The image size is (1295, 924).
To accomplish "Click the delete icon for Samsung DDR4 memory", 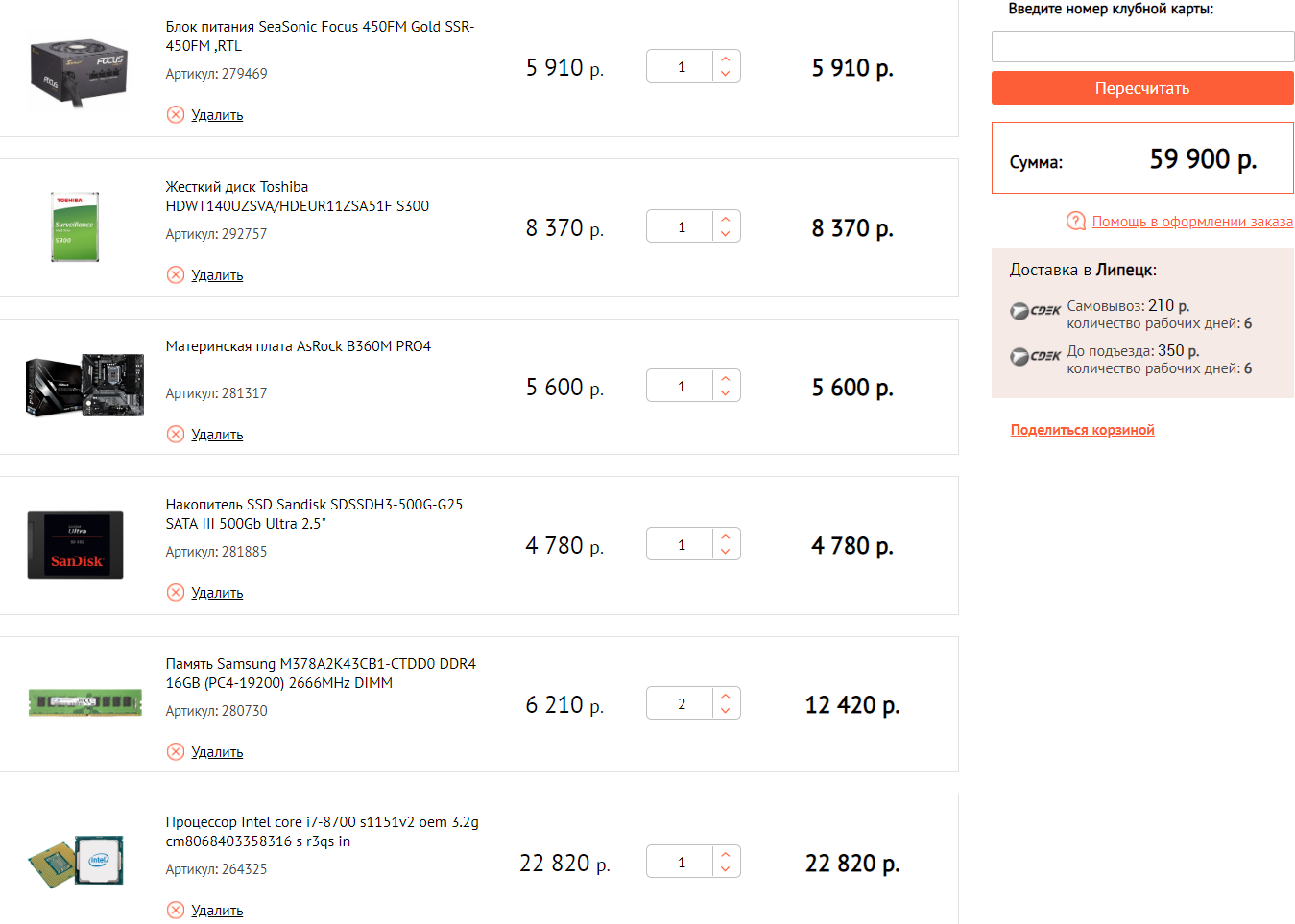I will [176, 752].
